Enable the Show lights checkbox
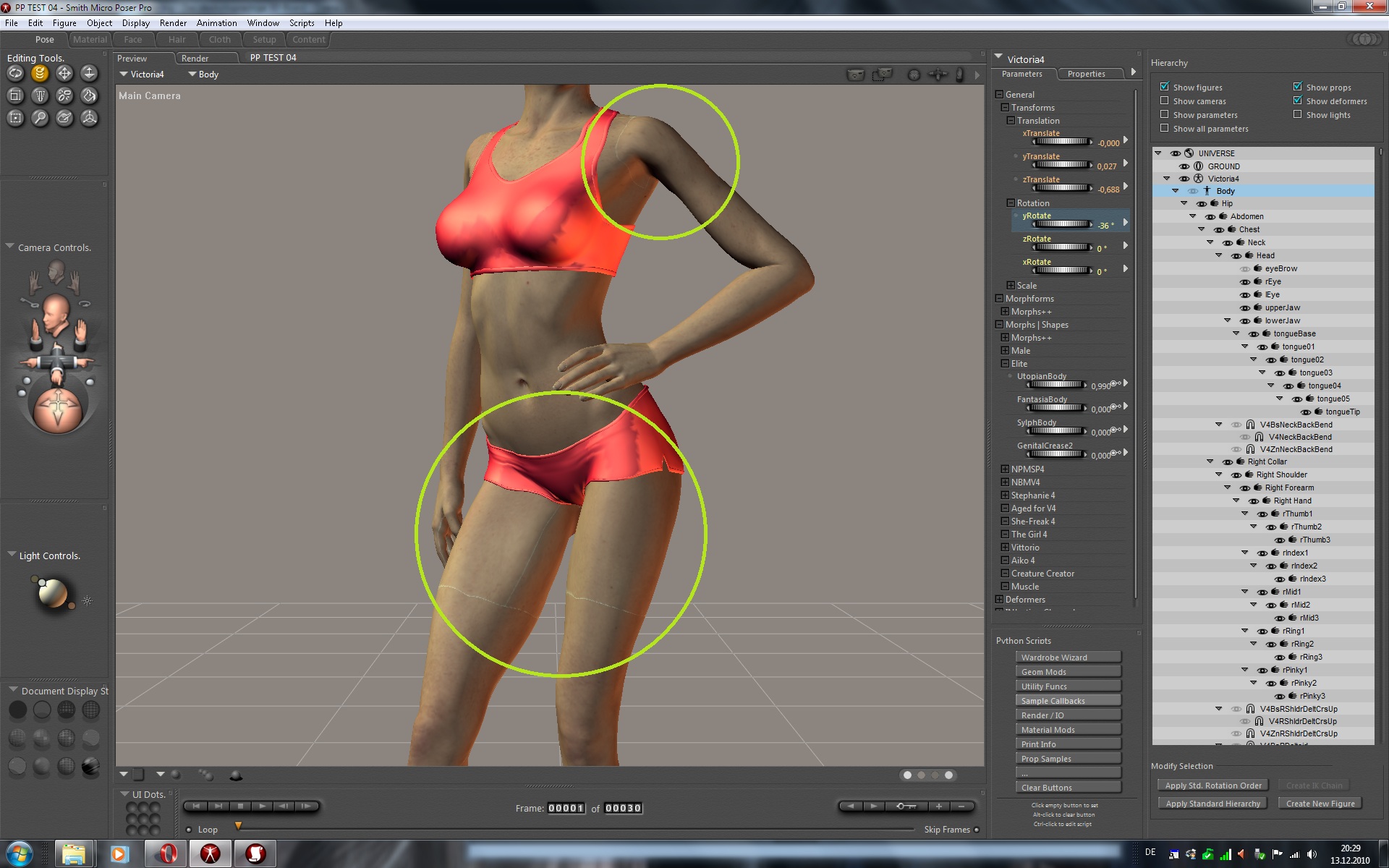Viewport: 1389px width, 868px height. pos(1298,114)
